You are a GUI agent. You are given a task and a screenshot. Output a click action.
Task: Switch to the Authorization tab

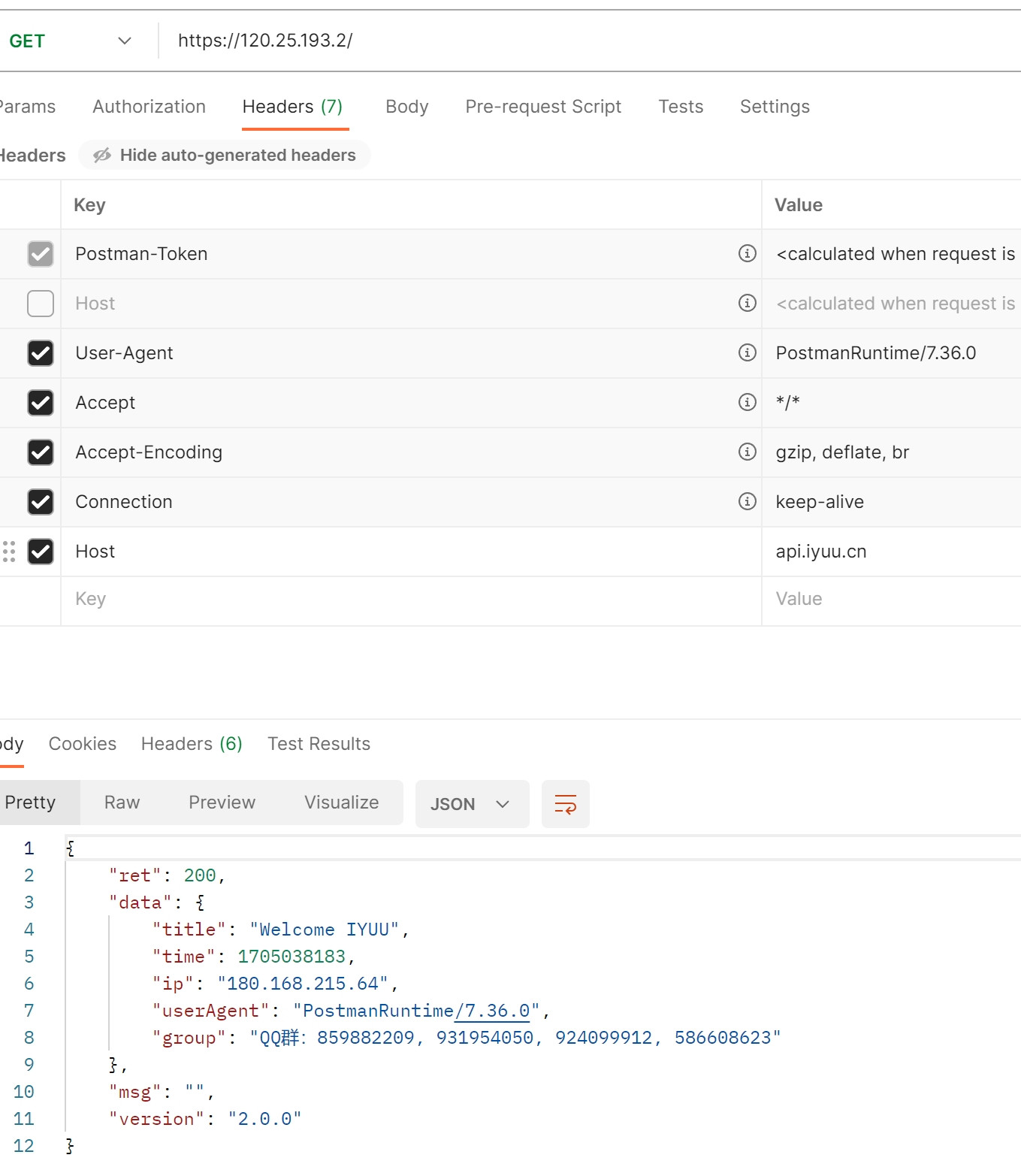click(149, 107)
